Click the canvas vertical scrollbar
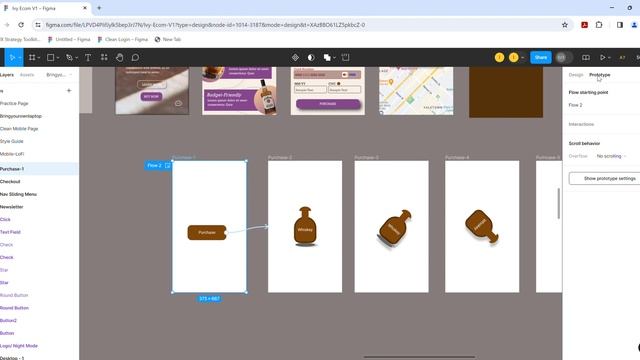Screen dimensions: 640x360 558,203
